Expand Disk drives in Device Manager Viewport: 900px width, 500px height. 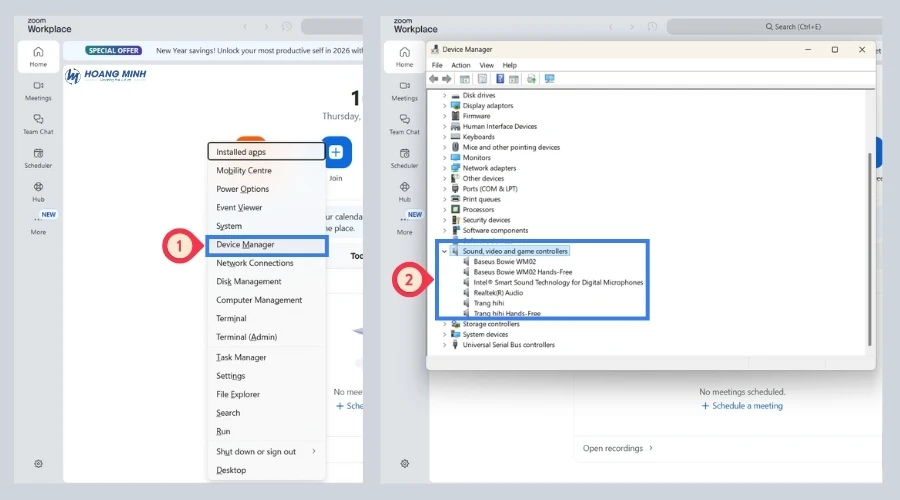click(x=444, y=95)
